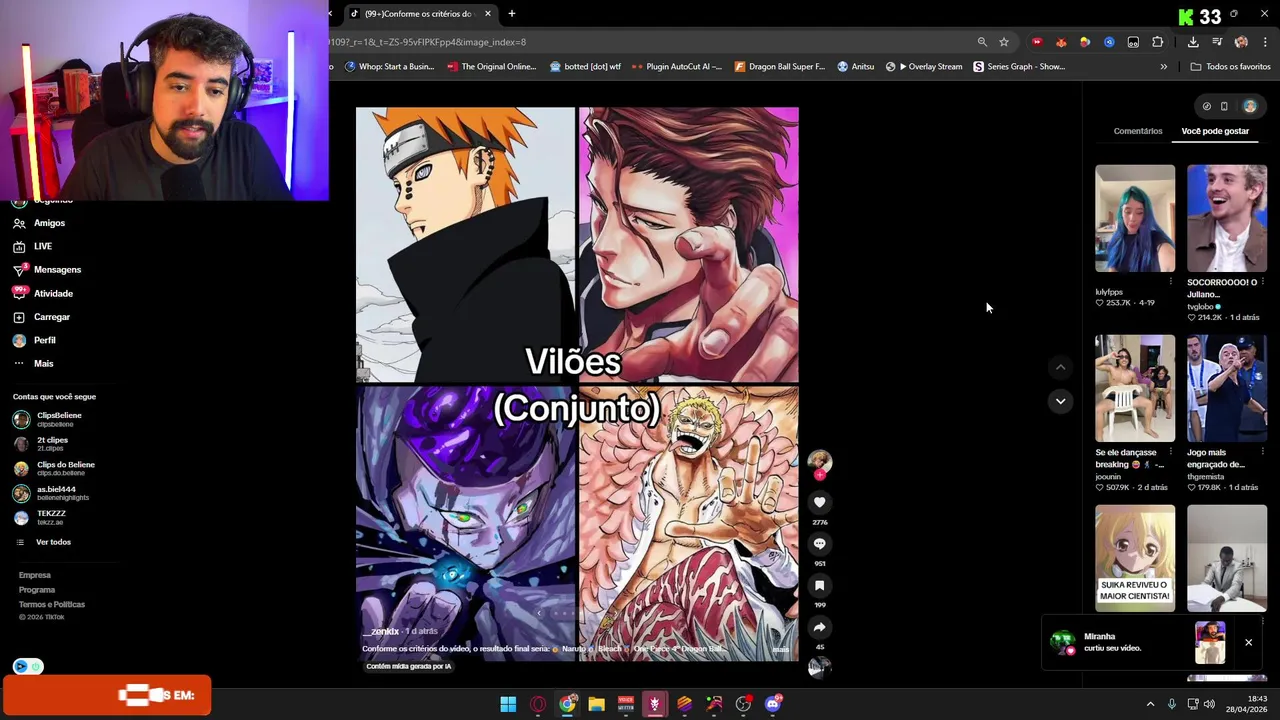Image resolution: width=1280 pixels, height=720 pixels.
Task: Open Chrome media control icon
Action: [x=1217, y=42]
